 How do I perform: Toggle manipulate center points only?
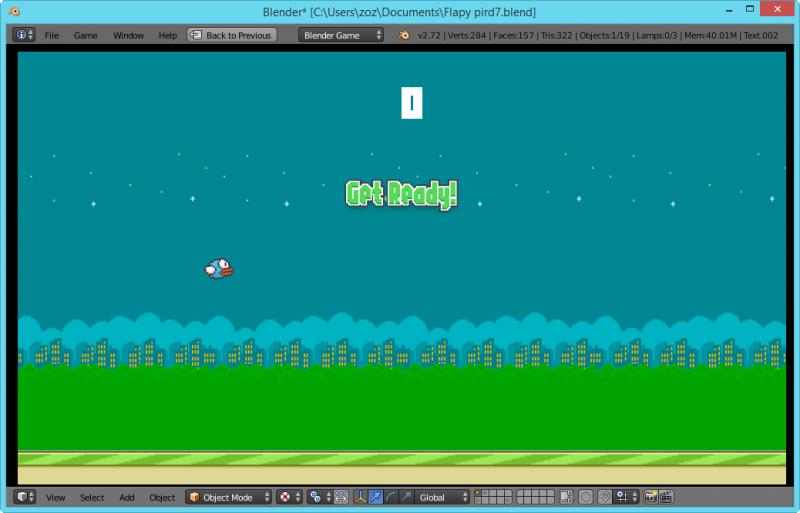341,497
